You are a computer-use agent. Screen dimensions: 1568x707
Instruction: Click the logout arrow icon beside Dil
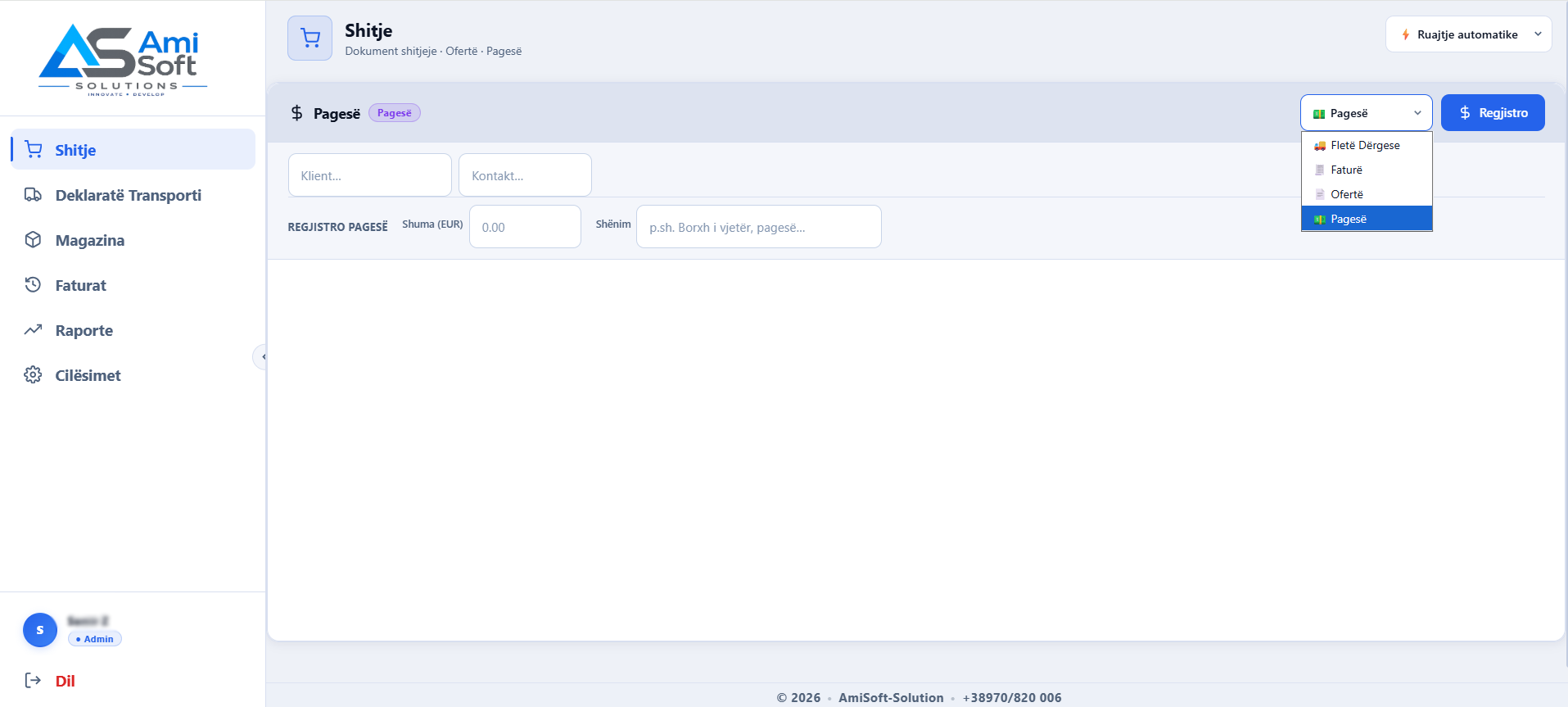click(x=33, y=680)
